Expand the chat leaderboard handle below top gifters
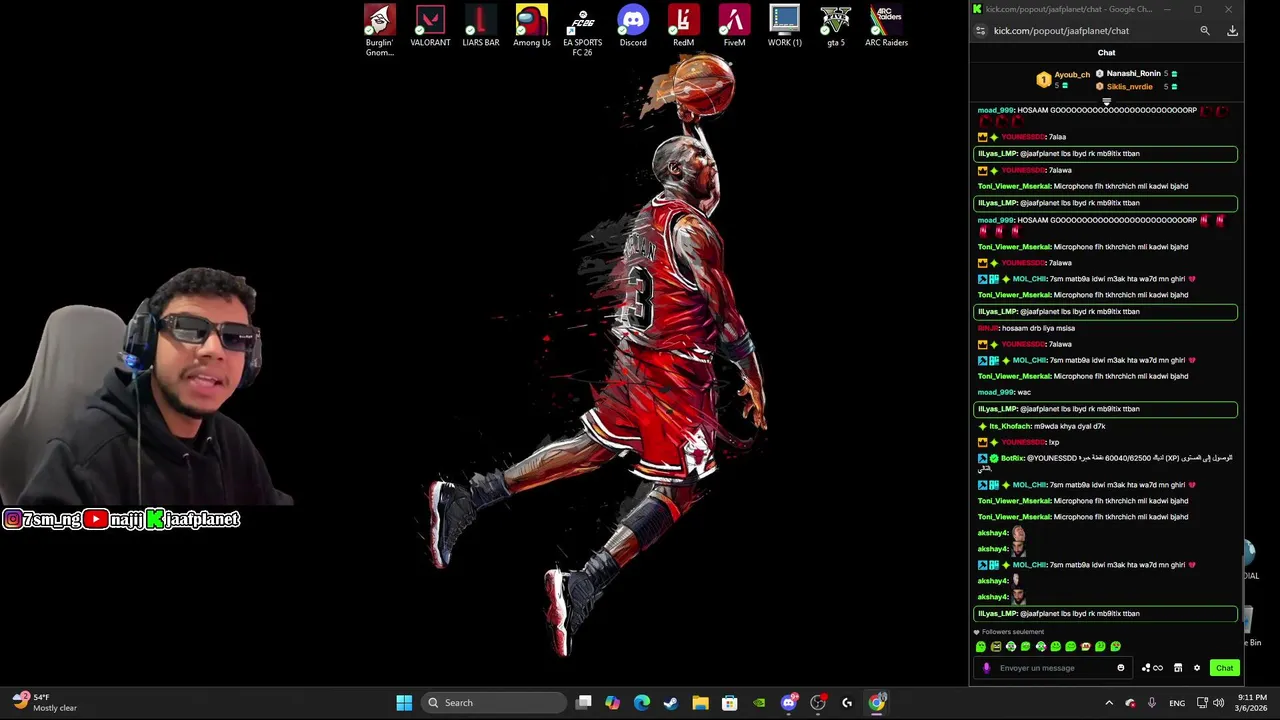 click(1106, 101)
